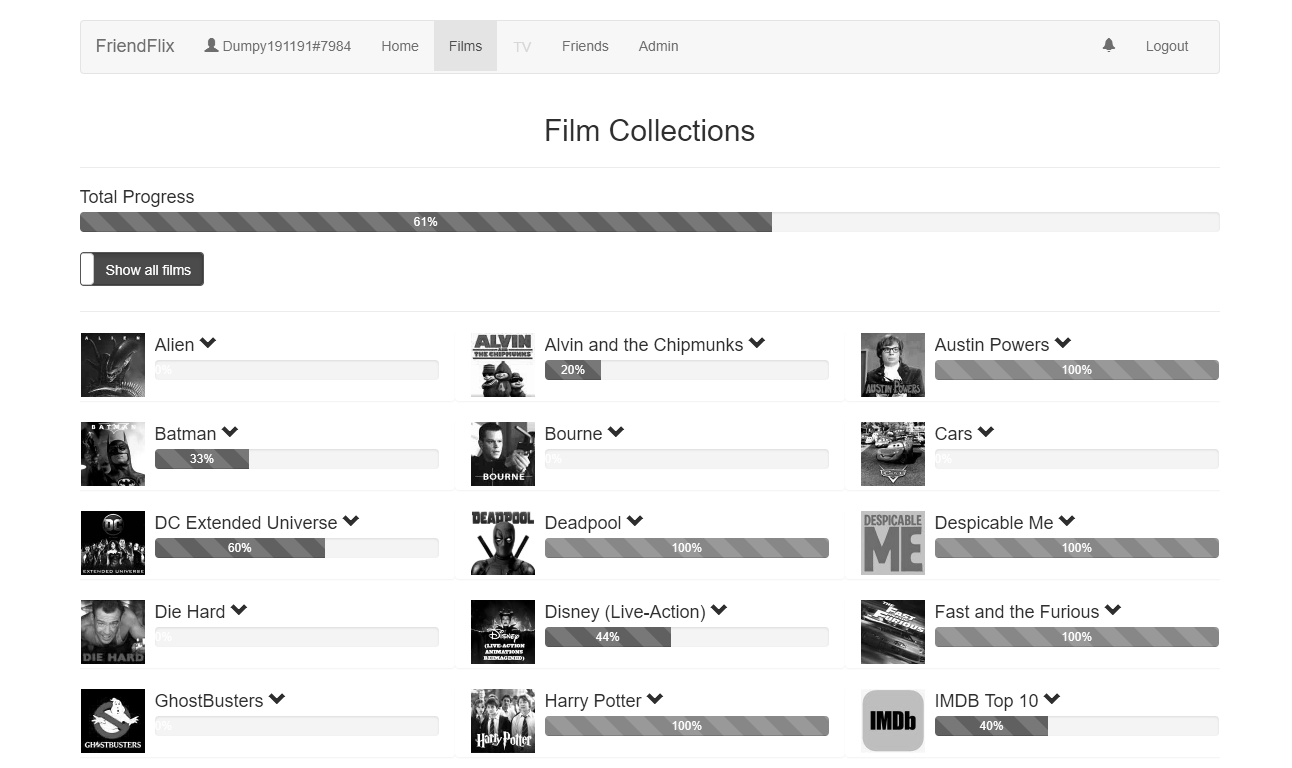Open the Disney Live-Action poster thumbnail
The height and width of the screenshot is (768, 1292).
pyautogui.click(x=503, y=632)
